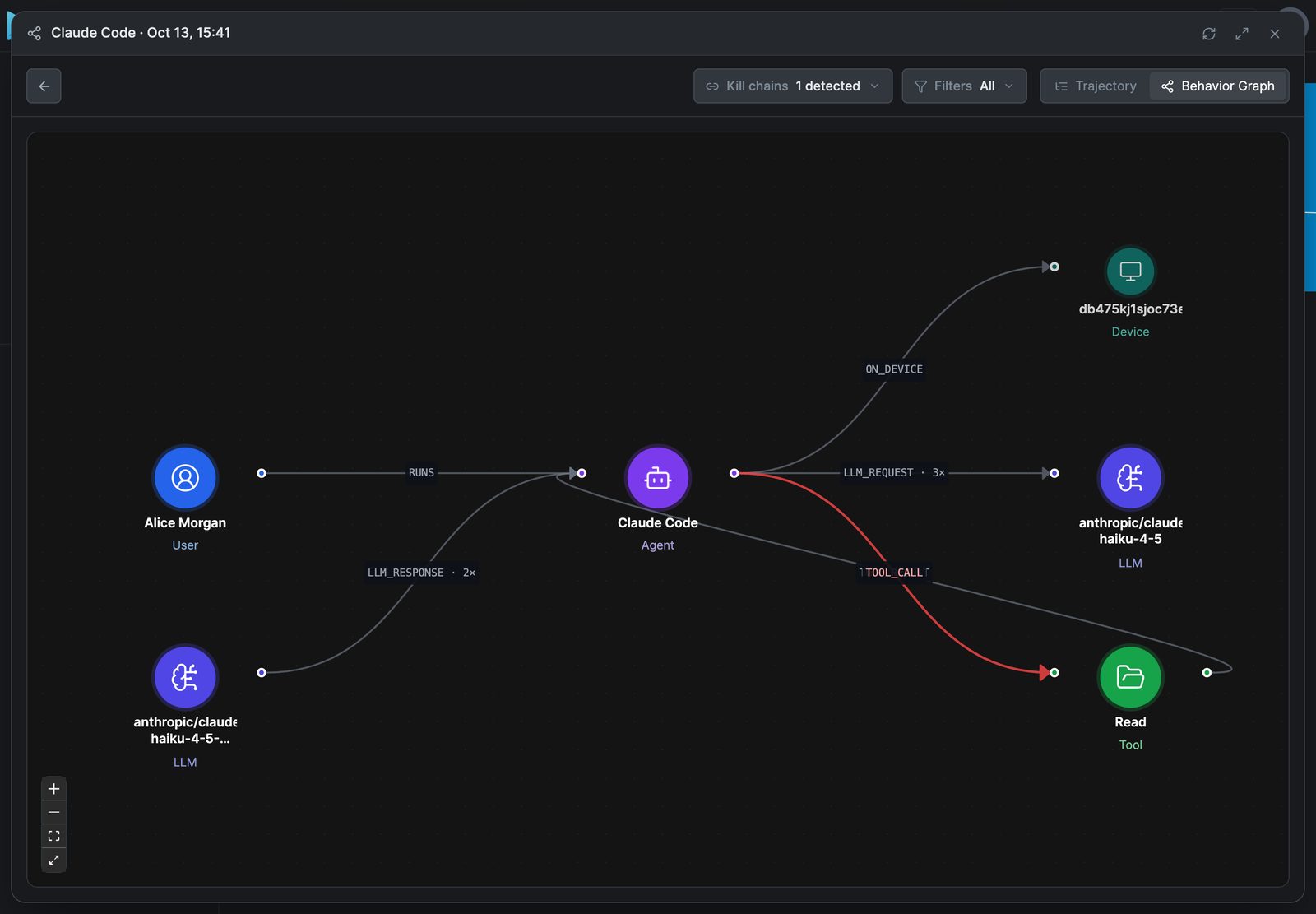Select the right-side claude haiku-4-5 LLM node
Viewport: 1316px width, 914px height.
click(1131, 478)
